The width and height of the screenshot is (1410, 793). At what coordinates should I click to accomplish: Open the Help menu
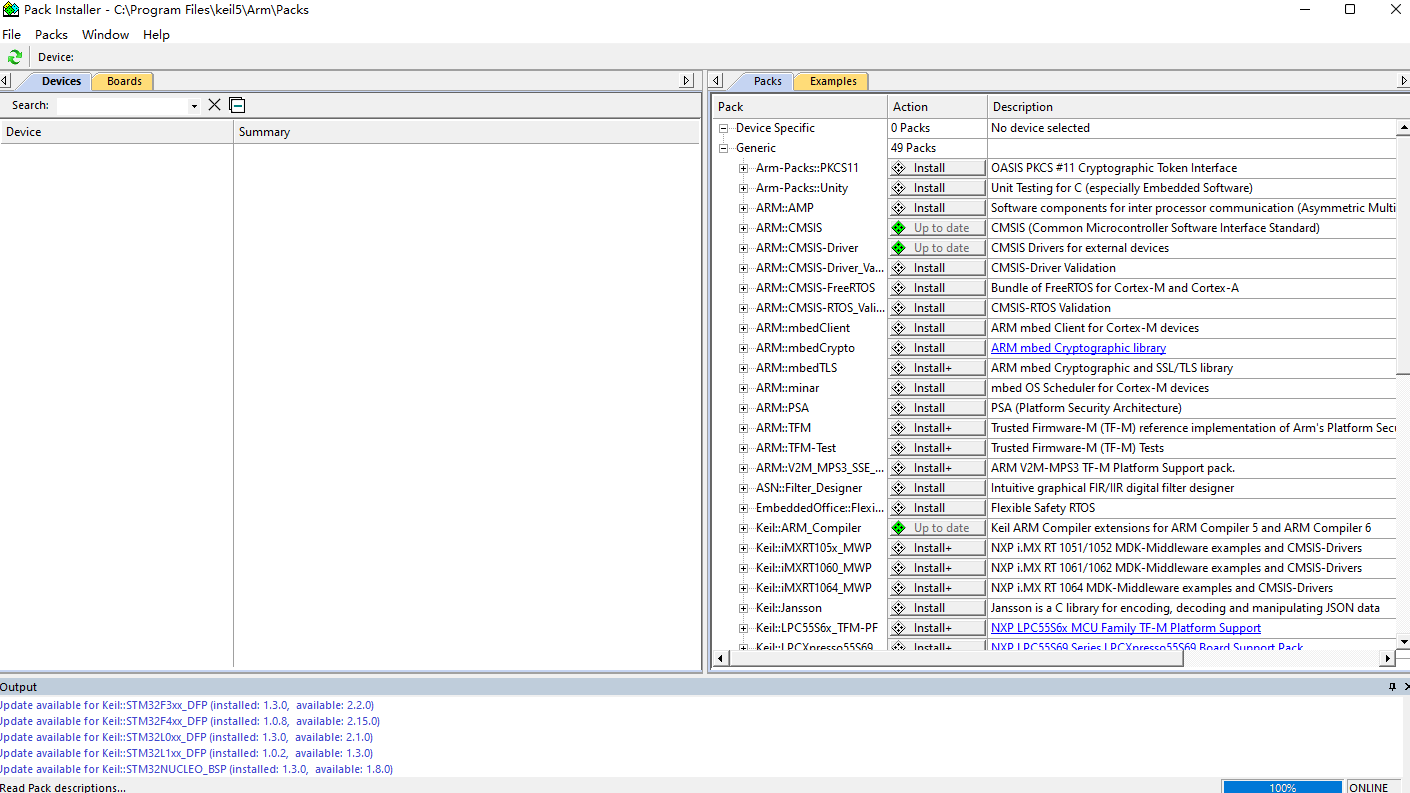coord(156,34)
